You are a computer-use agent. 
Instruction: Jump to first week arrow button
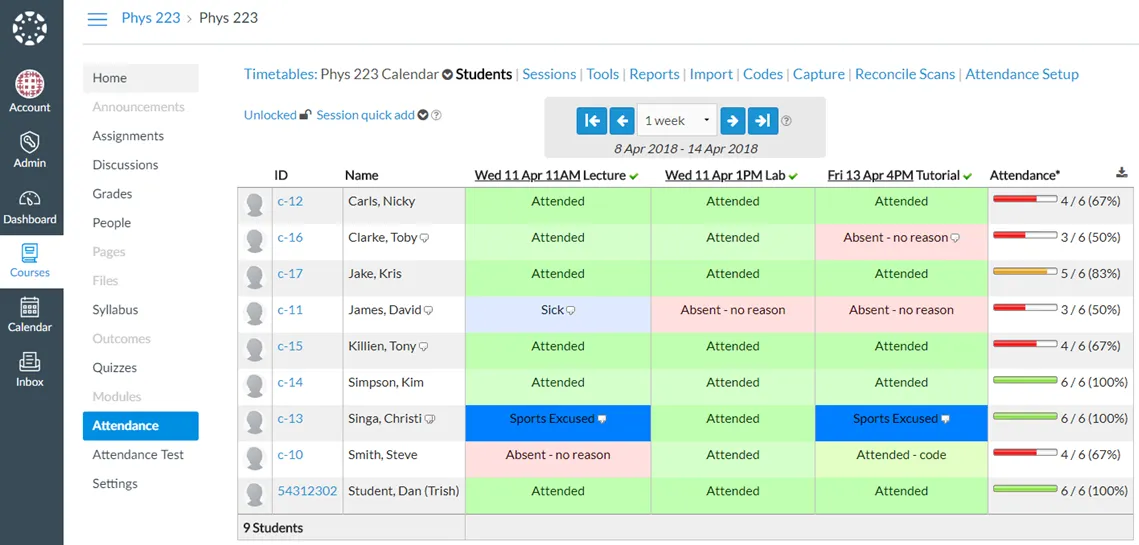click(591, 121)
